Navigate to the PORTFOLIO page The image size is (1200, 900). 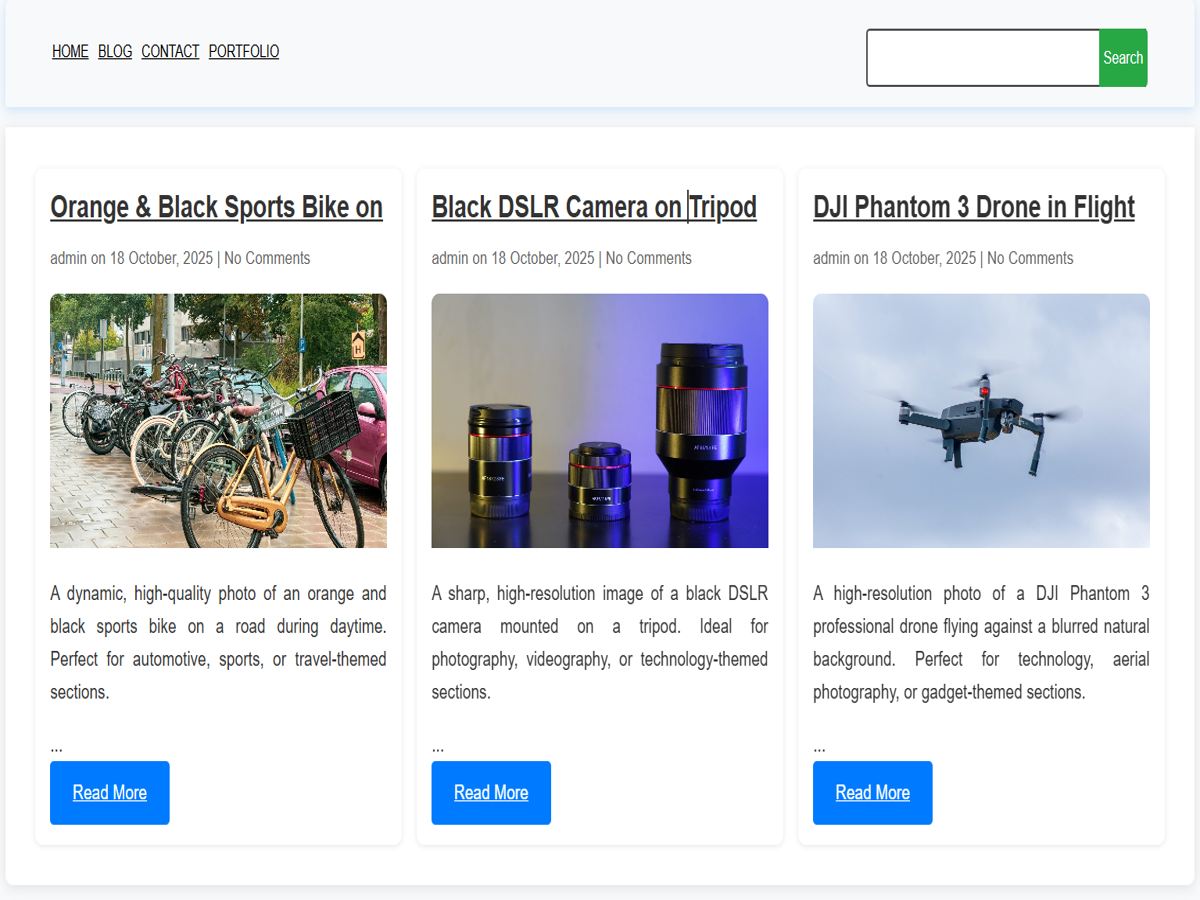(x=244, y=51)
